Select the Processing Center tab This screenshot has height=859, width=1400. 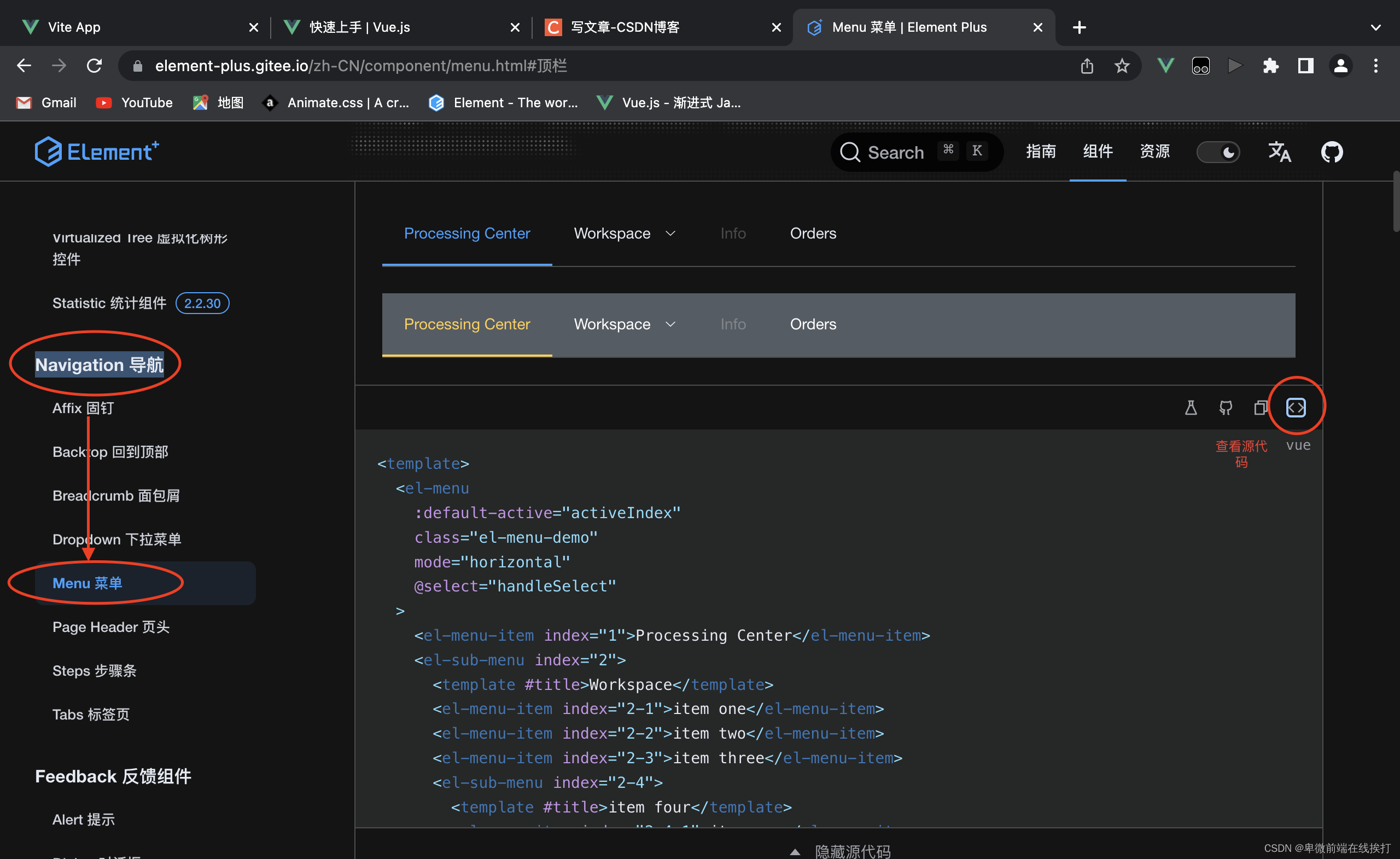pos(467,233)
